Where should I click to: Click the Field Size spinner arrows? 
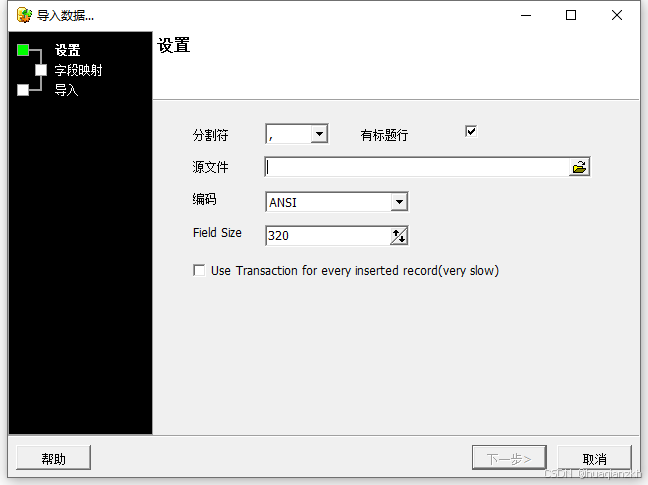coord(399,236)
